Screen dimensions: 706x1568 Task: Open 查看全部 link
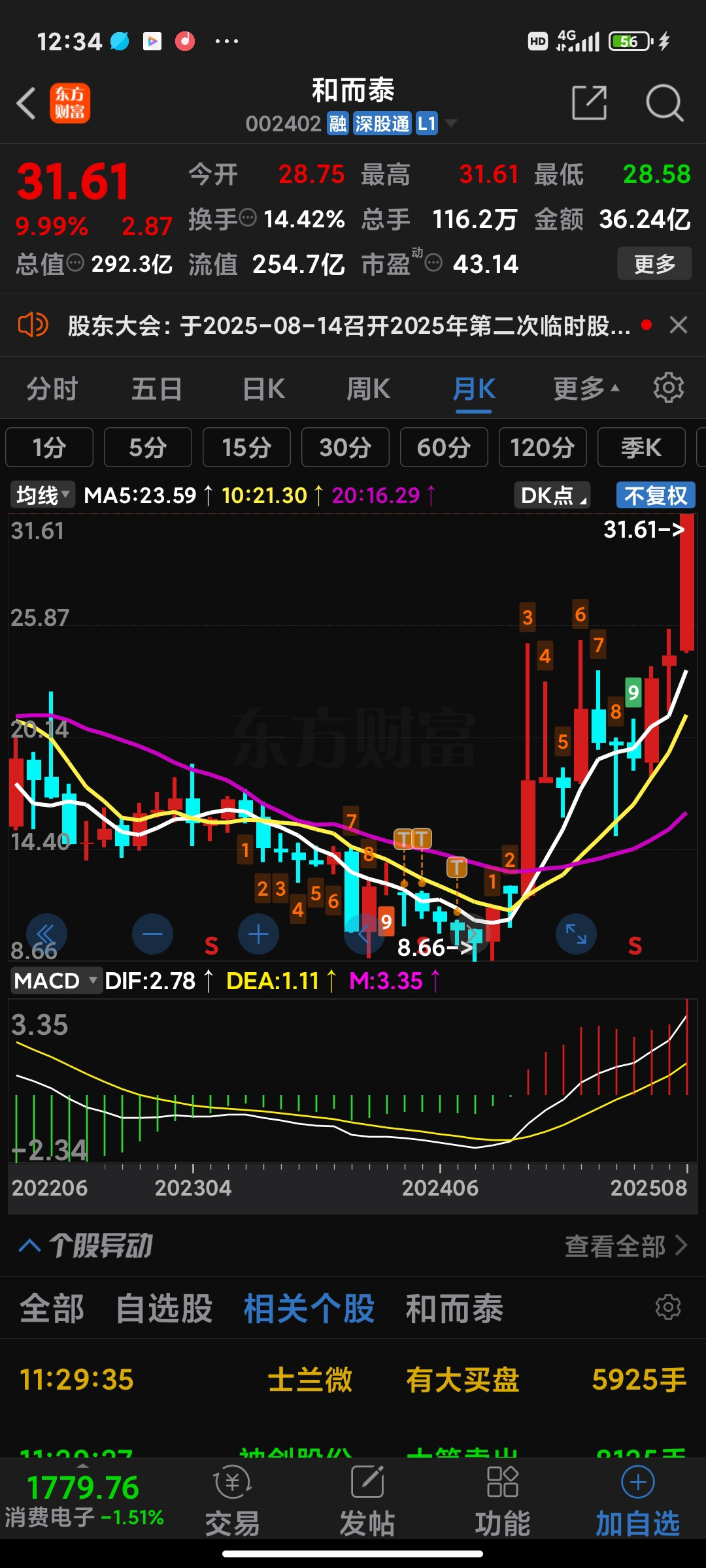click(626, 1246)
